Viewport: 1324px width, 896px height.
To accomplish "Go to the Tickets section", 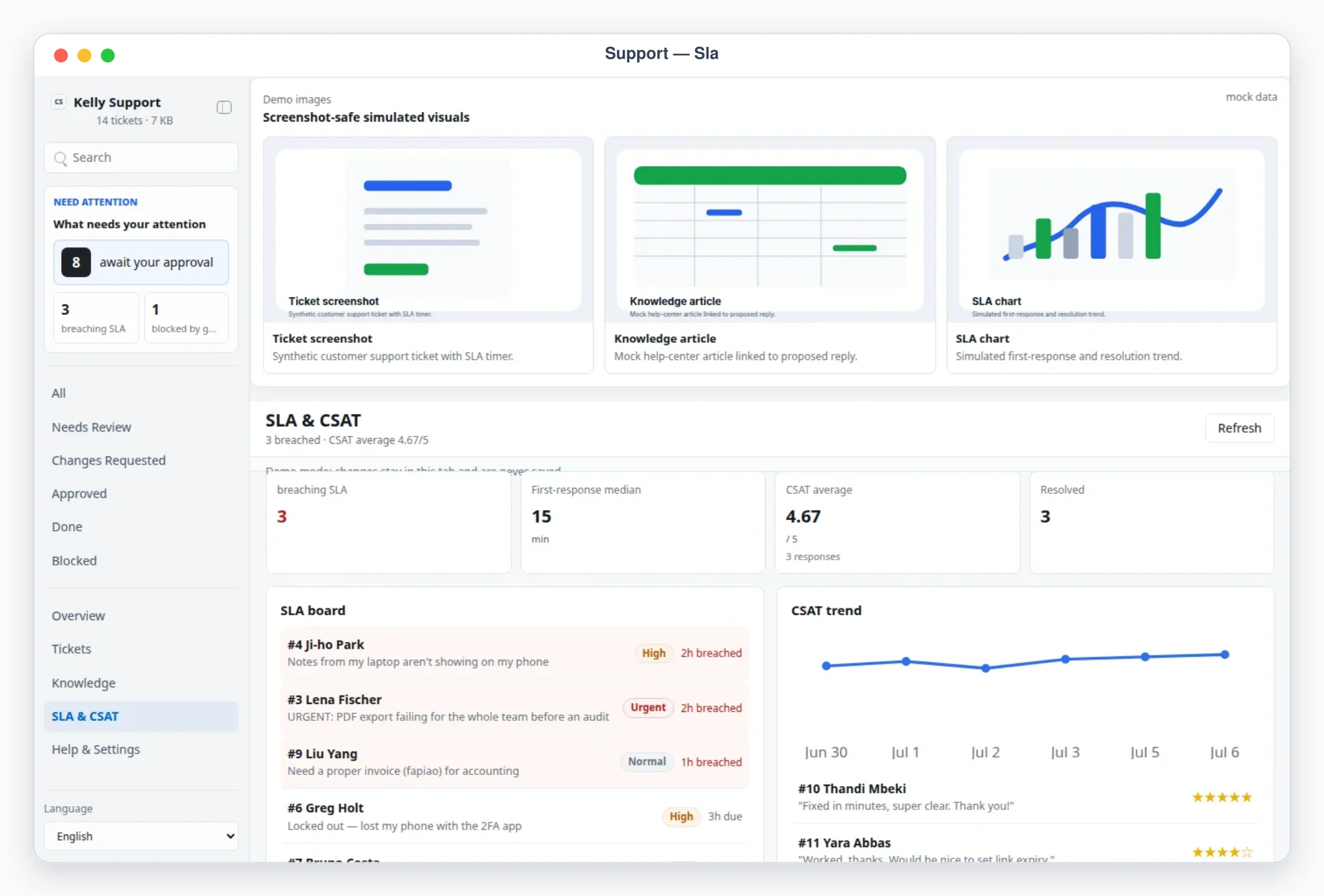I will (x=72, y=649).
